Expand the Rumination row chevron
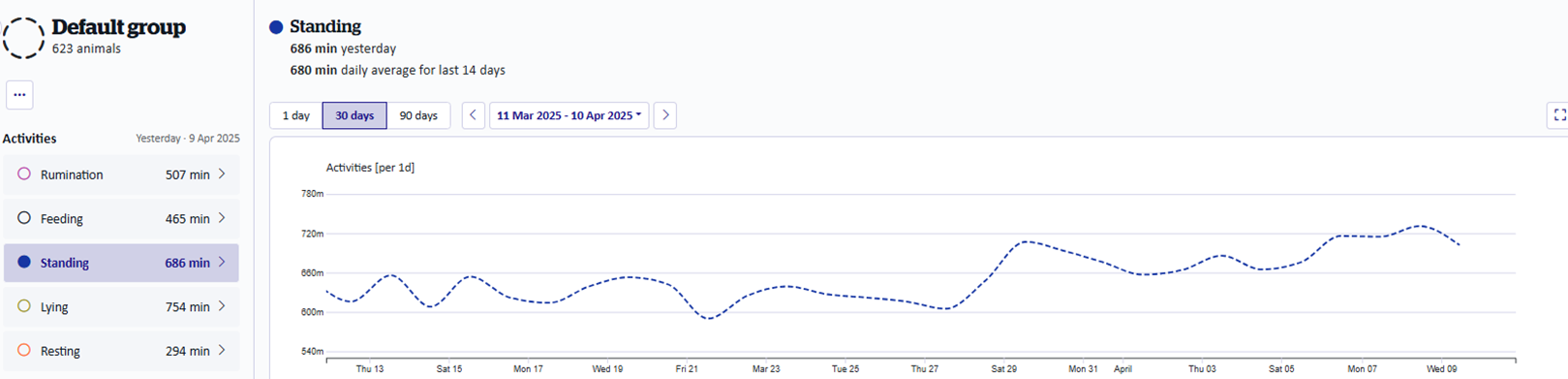The height and width of the screenshot is (379, 1568). [222, 174]
